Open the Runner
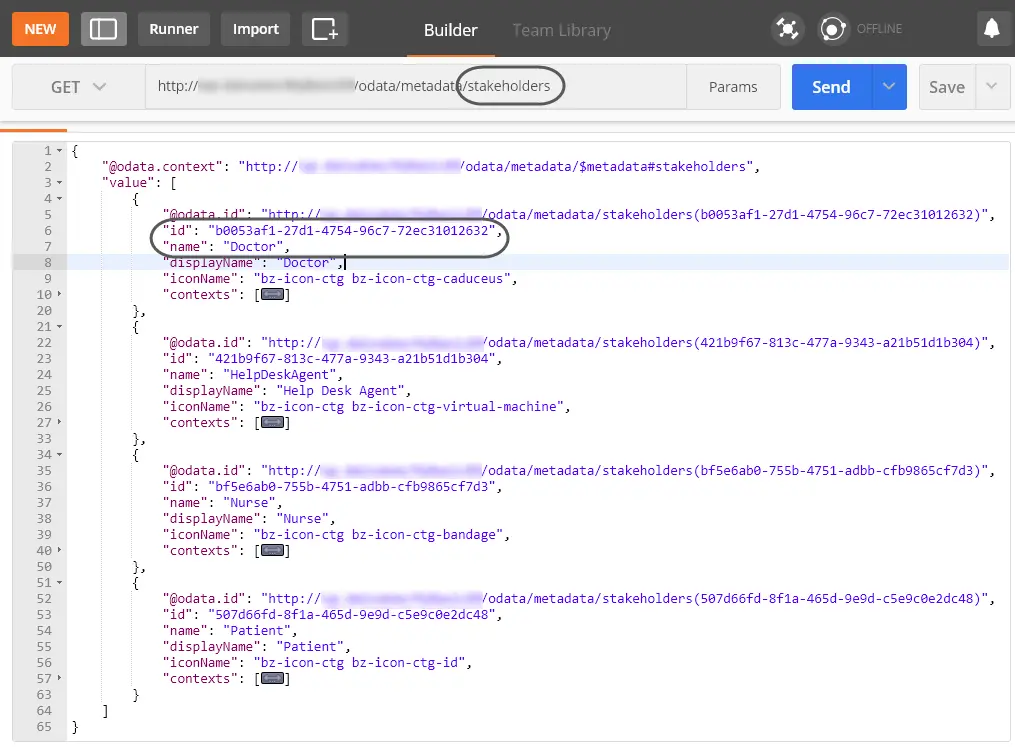The image size is (1015, 747). point(173,29)
